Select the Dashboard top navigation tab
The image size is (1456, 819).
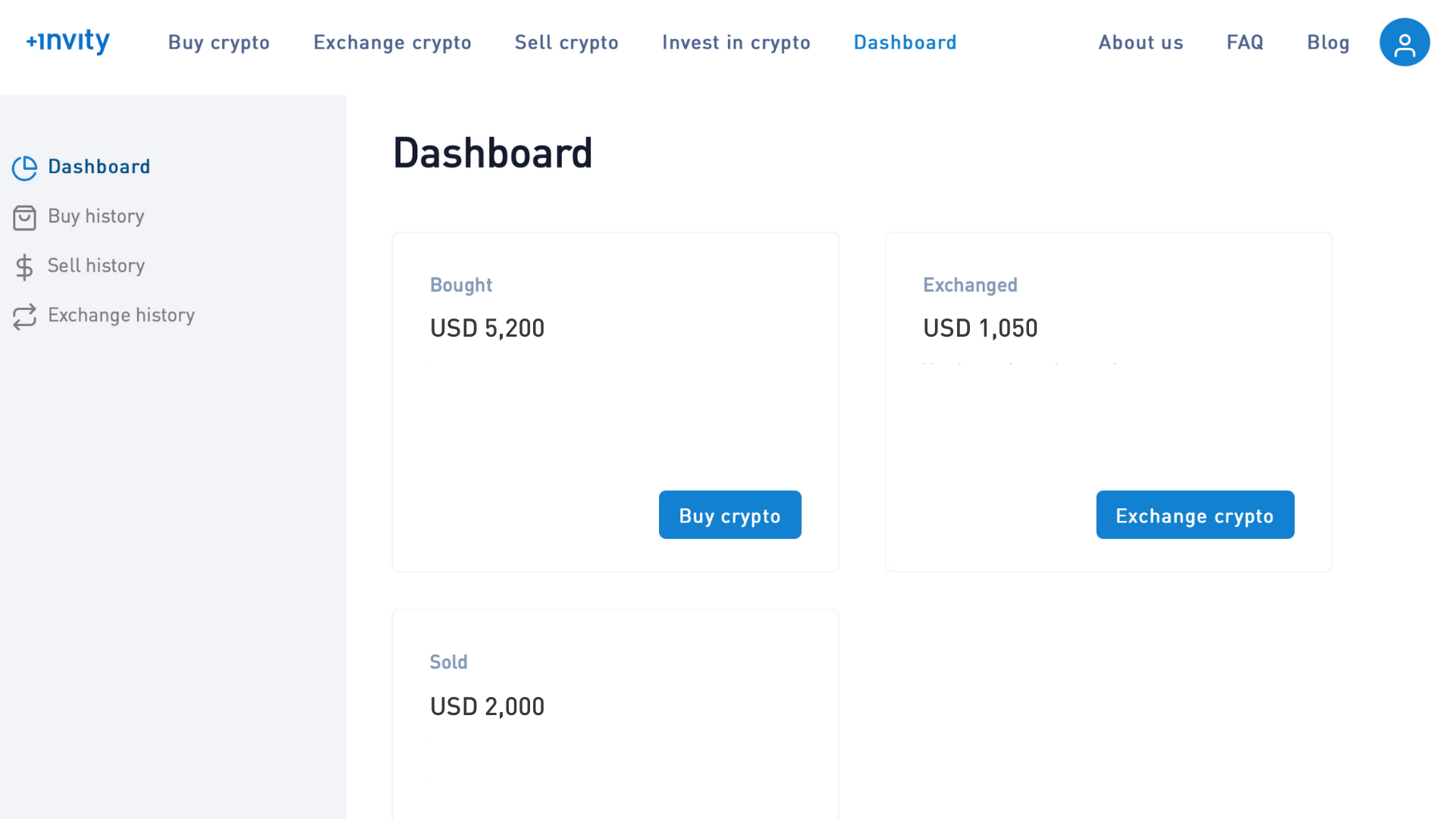(905, 42)
